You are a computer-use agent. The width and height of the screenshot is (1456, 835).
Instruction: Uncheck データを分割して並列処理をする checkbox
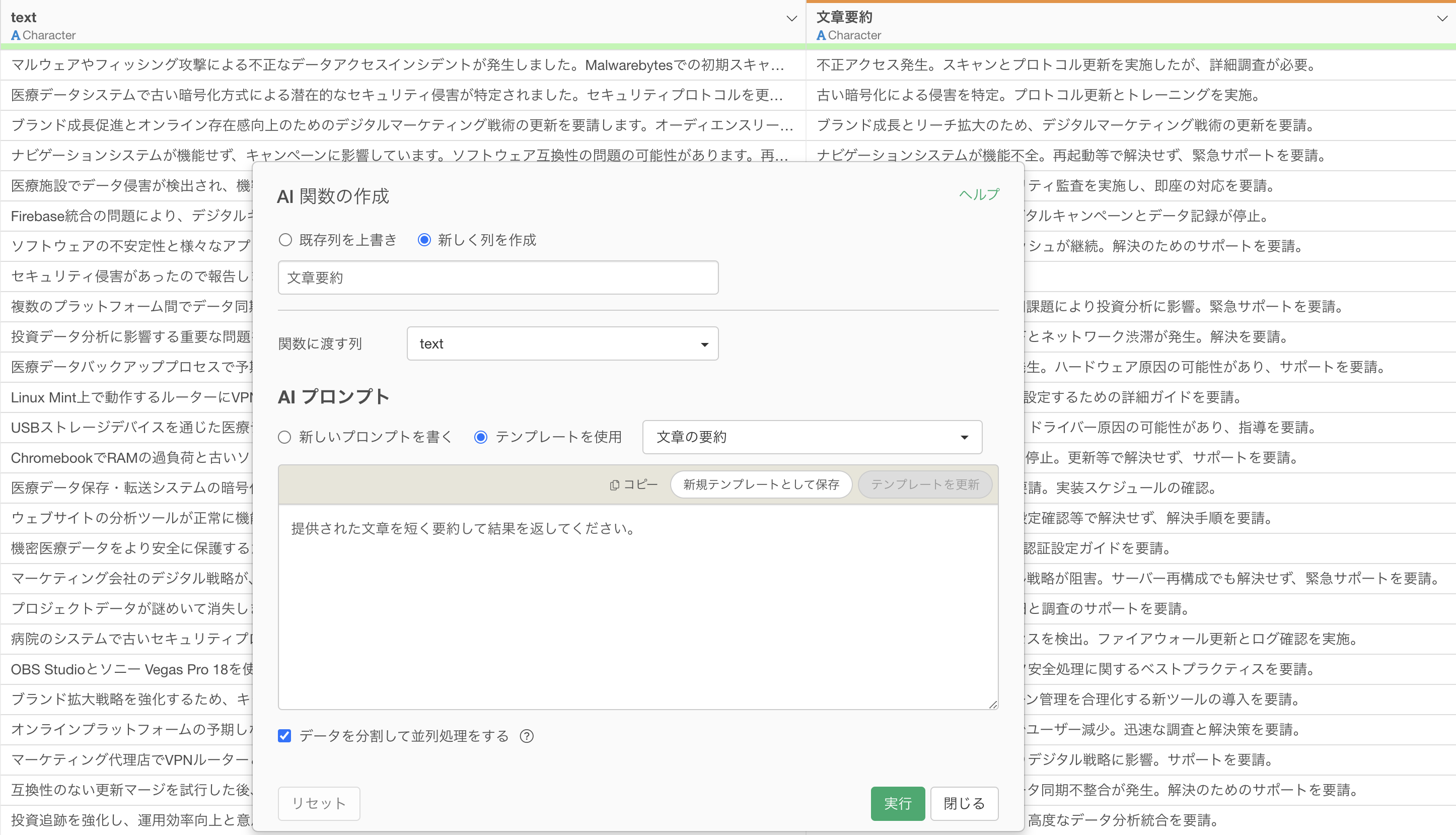(x=285, y=736)
